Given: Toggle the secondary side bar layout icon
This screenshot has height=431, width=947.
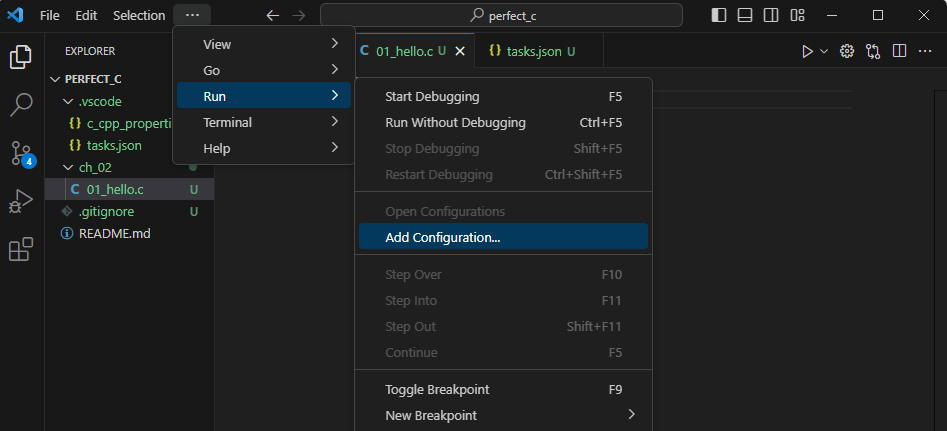Looking at the screenshot, I should pyautogui.click(x=771, y=16).
